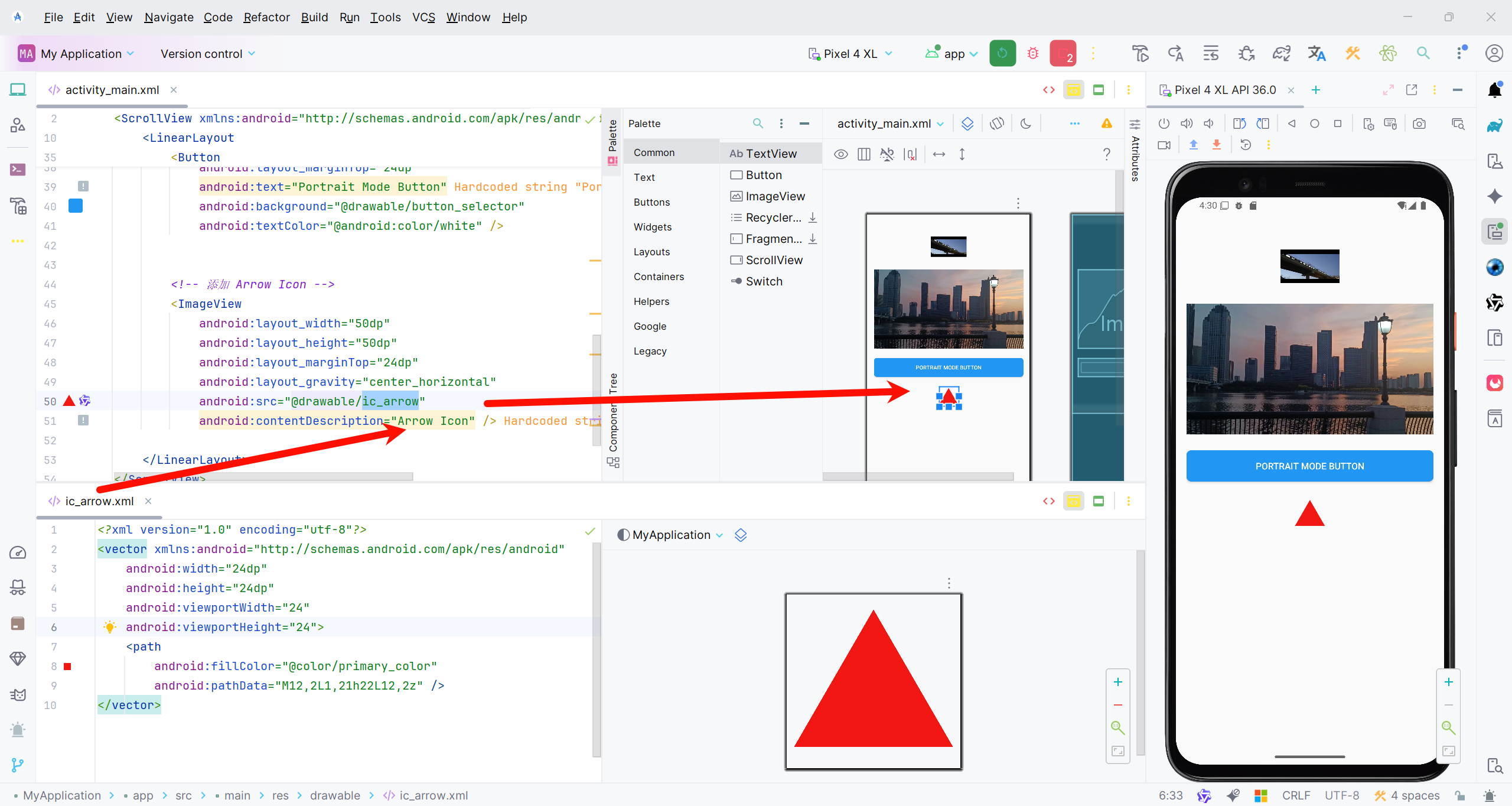Open the Terminal tool window
The width and height of the screenshot is (1512, 806).
click(18, 170)
